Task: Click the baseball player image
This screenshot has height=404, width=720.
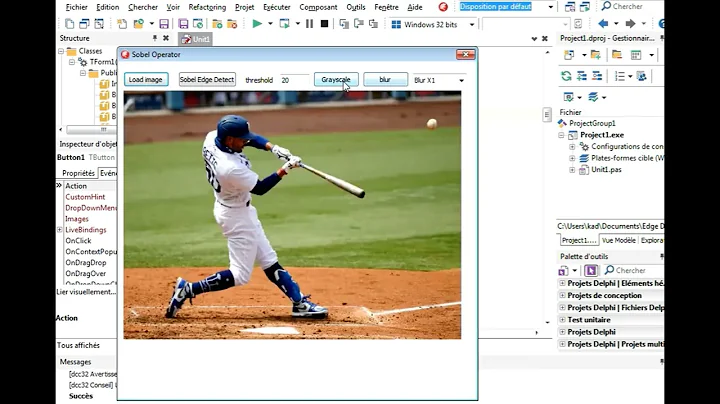Action: (x=292, y=215)
